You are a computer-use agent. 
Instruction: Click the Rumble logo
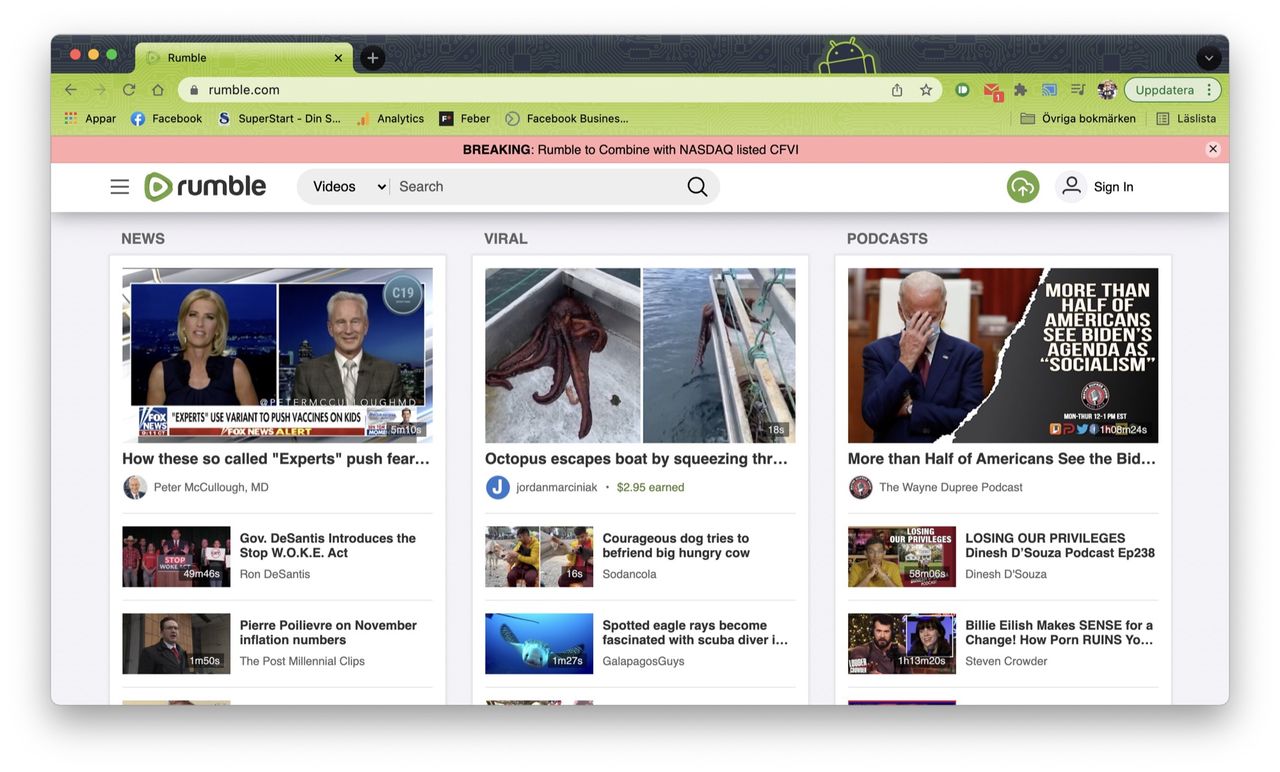[206, 187]
